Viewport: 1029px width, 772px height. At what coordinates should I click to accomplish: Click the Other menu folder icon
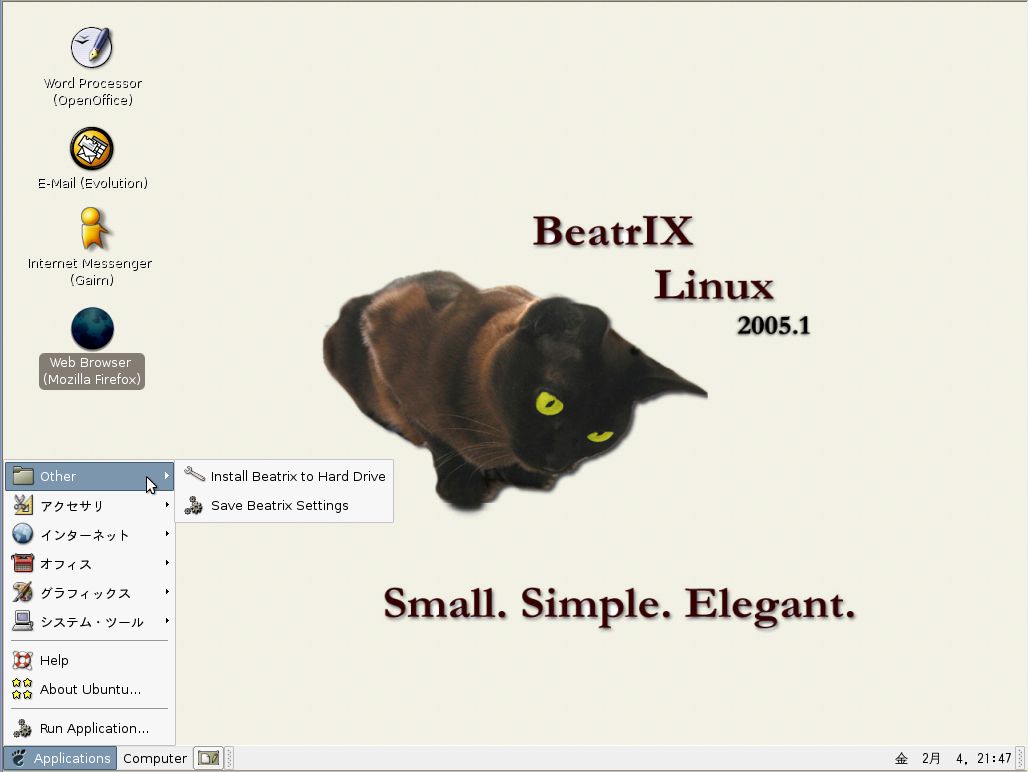pyautogui.click(x=23, y=476)
